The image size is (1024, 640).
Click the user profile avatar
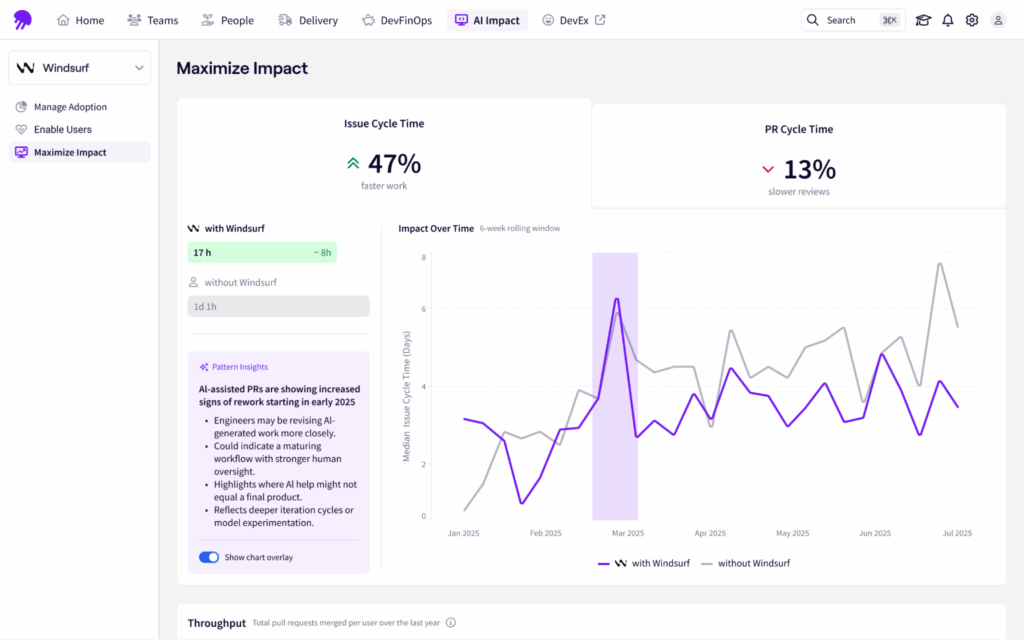point(997,19)
